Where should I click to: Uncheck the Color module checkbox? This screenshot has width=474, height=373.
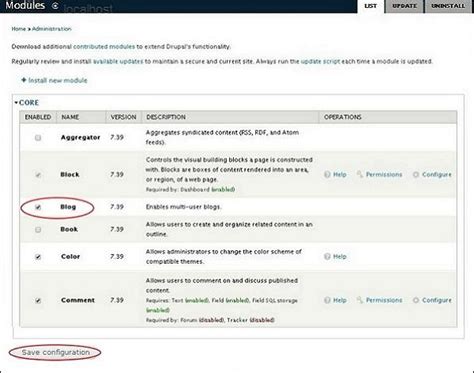(x=38, y=257)
